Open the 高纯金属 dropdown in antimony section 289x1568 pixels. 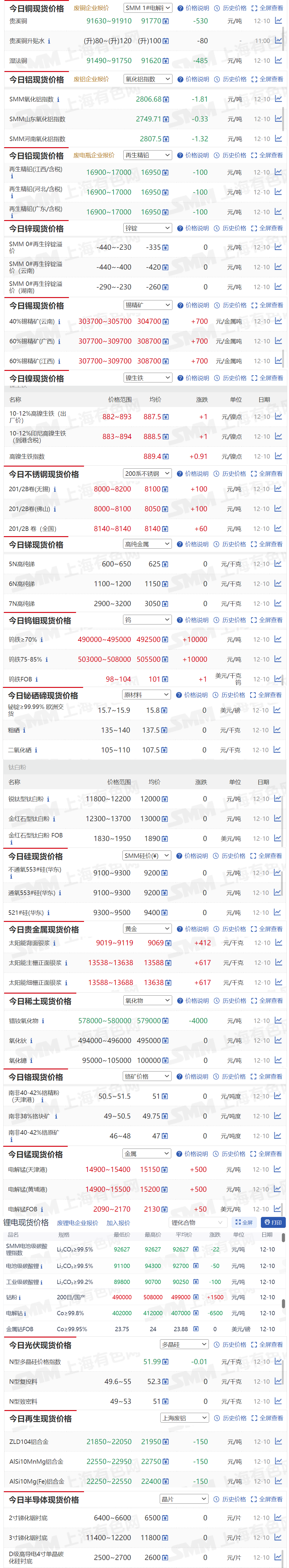point(148,544)
